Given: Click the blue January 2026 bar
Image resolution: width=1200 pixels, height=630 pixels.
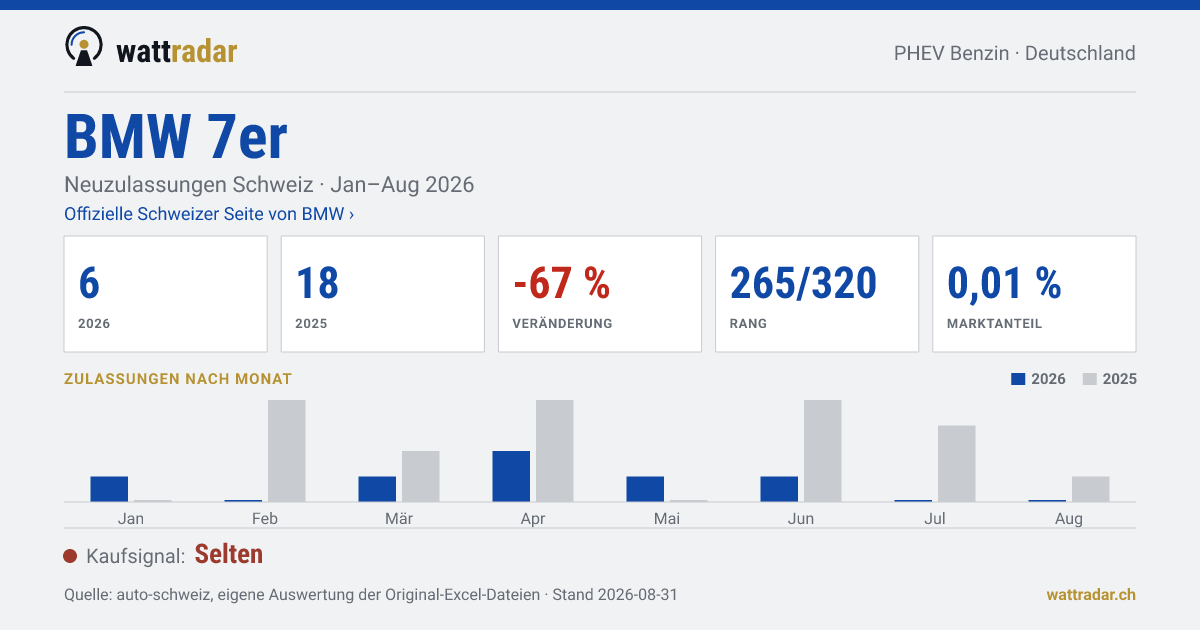Looking at the screenshot, I should point(109,489).
